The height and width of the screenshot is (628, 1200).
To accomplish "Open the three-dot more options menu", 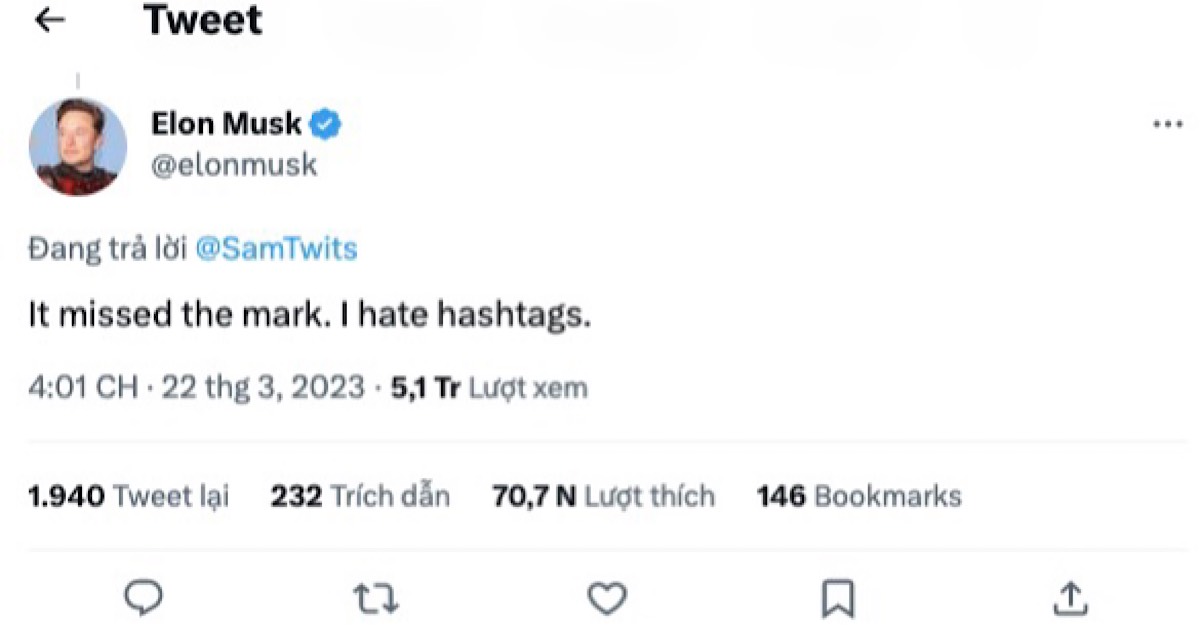I will click(1167, 125).
